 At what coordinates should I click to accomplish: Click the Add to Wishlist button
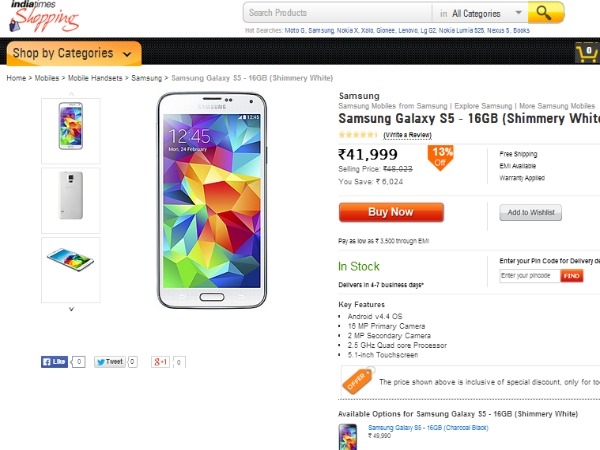pyautogui.click(x=530, y=212)
